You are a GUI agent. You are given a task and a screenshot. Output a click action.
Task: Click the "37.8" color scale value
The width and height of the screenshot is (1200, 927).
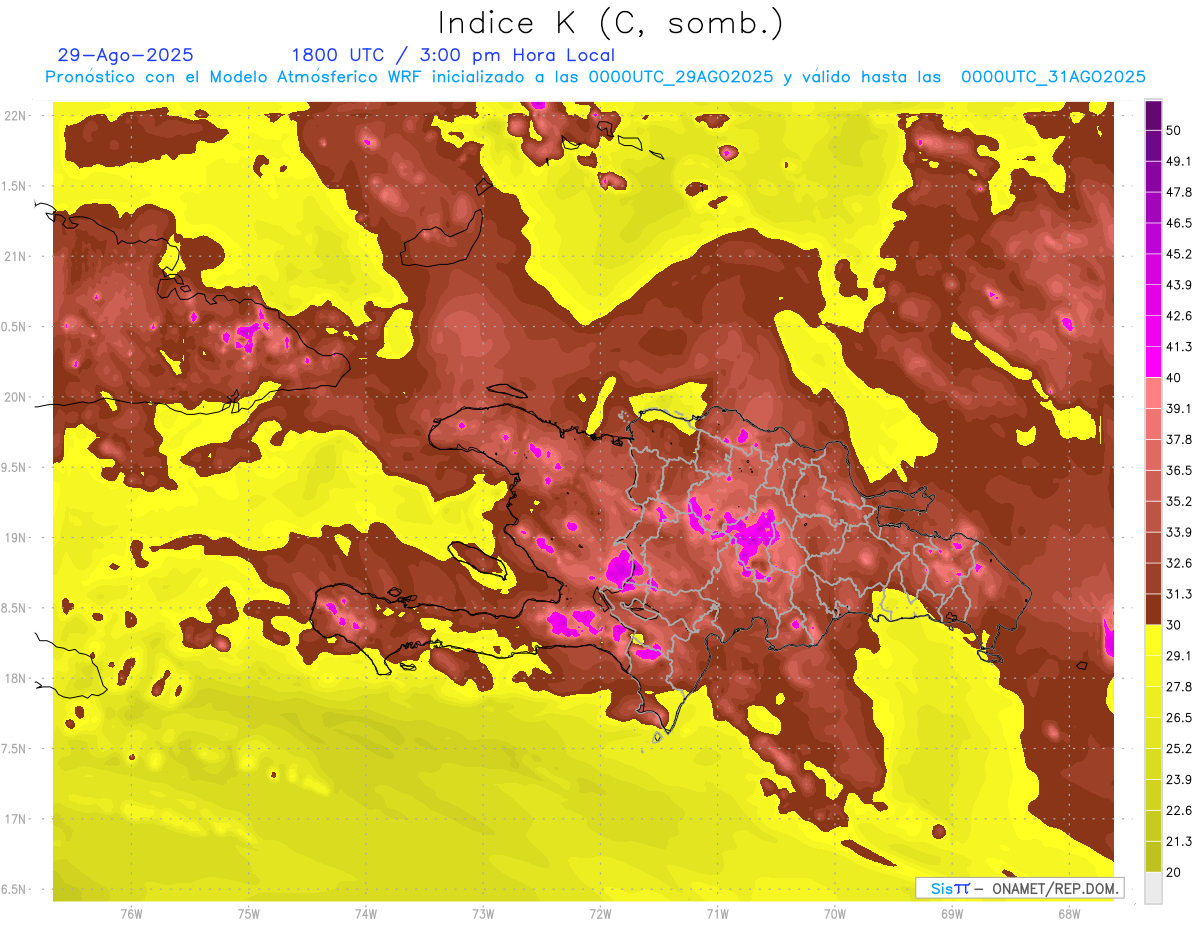click(1178, 440)
